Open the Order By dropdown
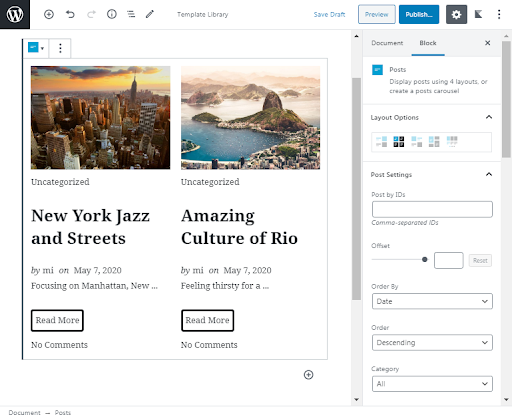Viewport: 512px width, 419px height. [x=432, y=301]
